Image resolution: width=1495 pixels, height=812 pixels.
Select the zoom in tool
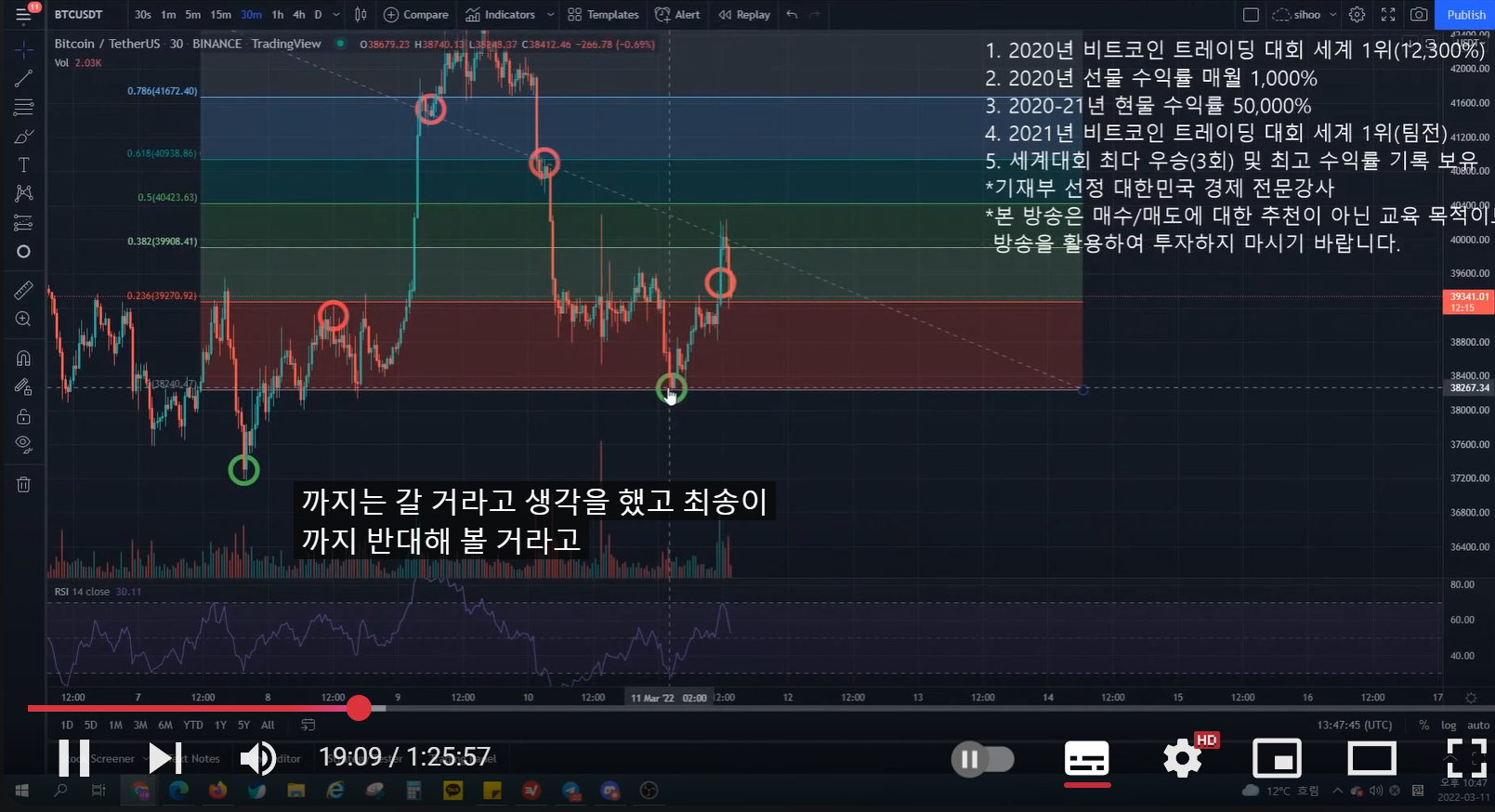[23, 320]
